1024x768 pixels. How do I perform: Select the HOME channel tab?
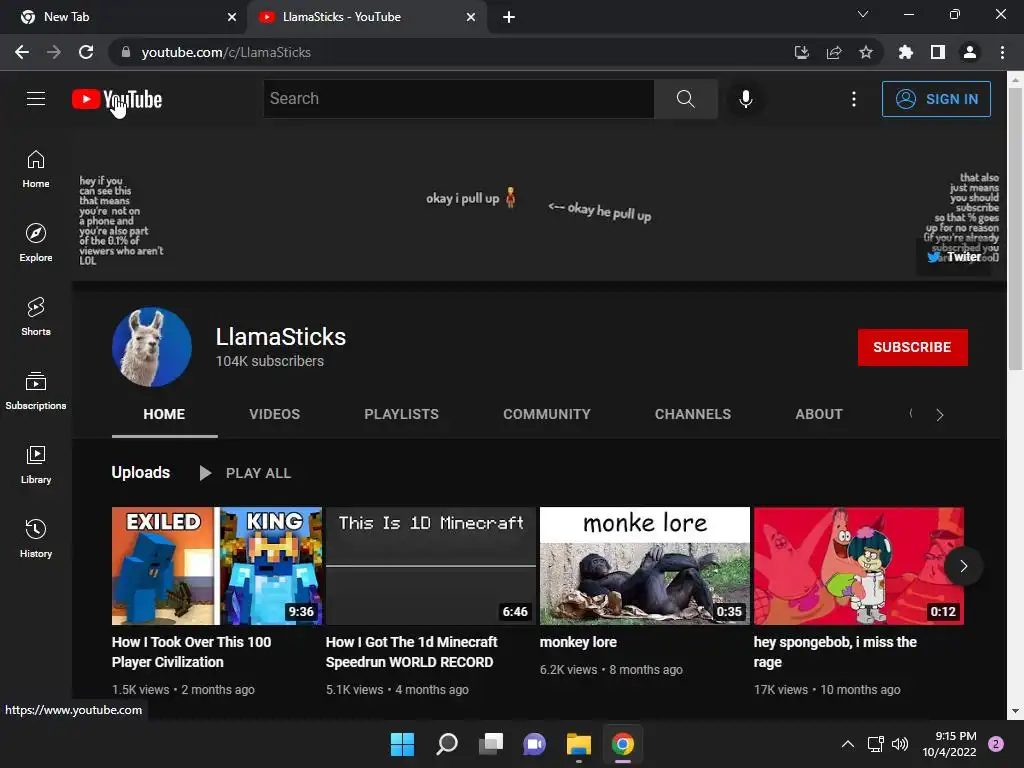(164, 414)
